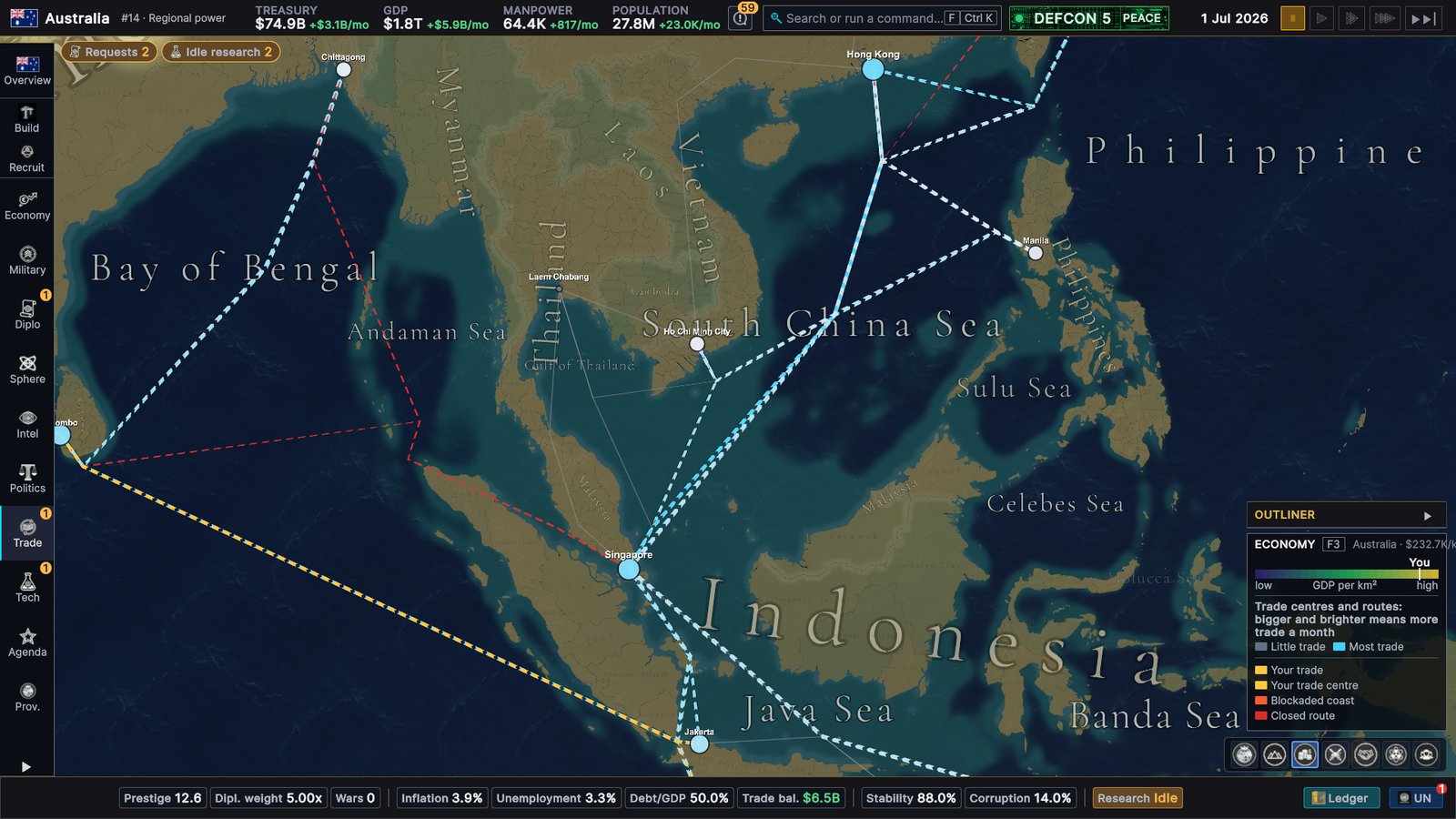Open the UN button
The height and width of the screenshot is (819, 1456).
(x=1416, y=798)
